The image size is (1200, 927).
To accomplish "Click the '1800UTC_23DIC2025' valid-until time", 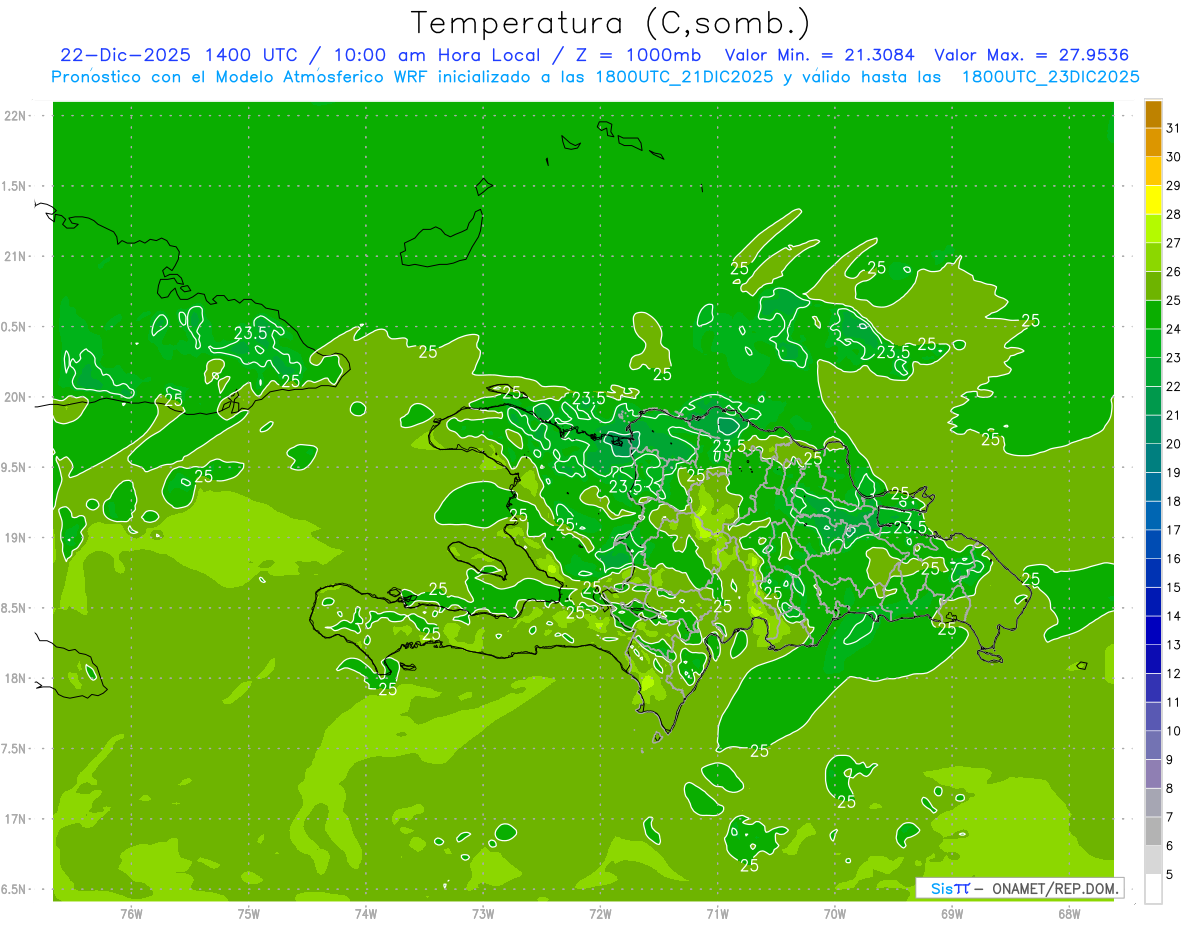I will (x=1050, y=77).
